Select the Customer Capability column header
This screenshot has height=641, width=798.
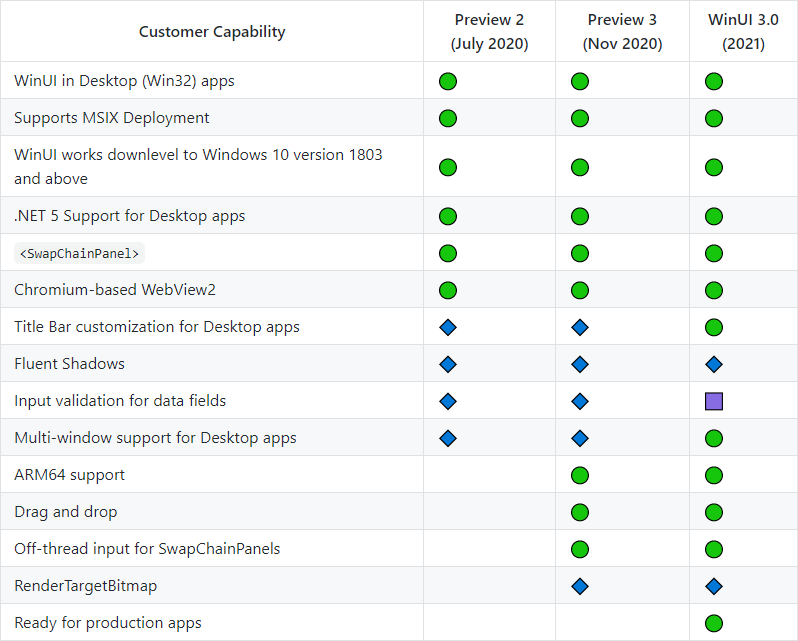[212, 32]
